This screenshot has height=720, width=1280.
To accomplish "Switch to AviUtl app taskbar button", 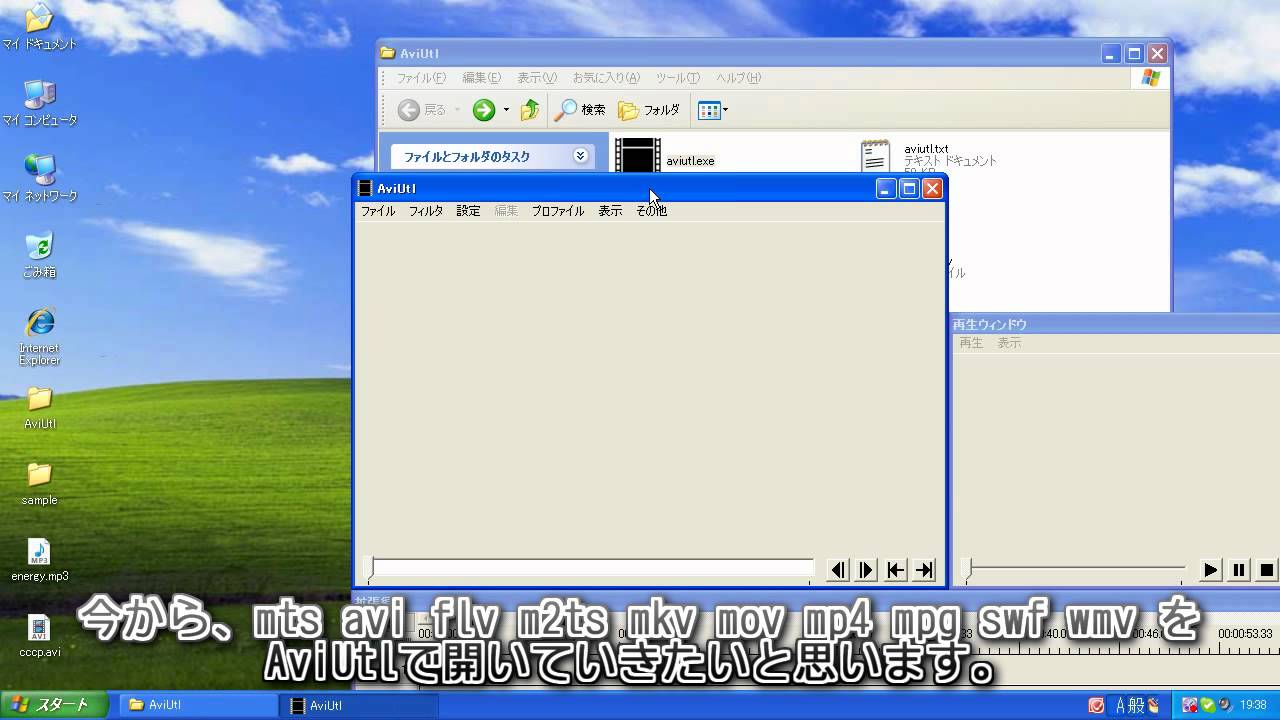I will click(359, 705).
